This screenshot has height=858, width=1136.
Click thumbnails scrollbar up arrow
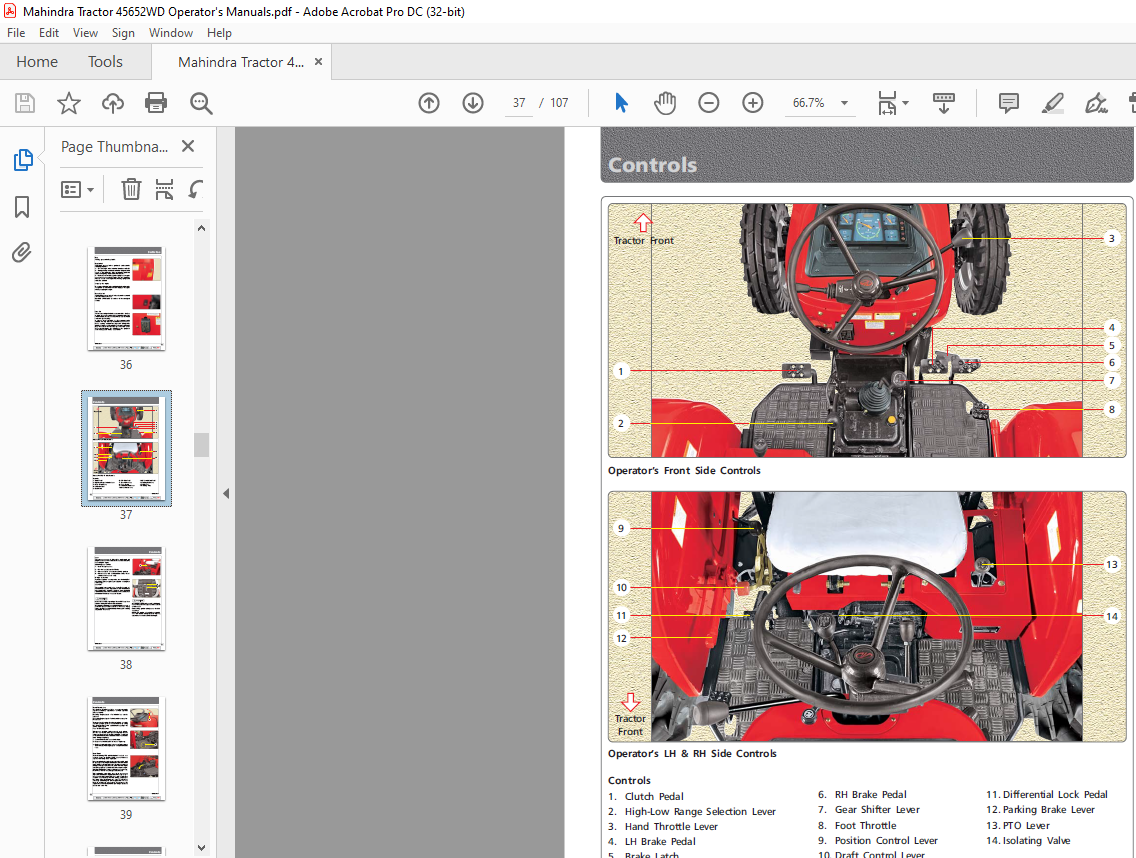pyautogui.click(x=201, y=228)
